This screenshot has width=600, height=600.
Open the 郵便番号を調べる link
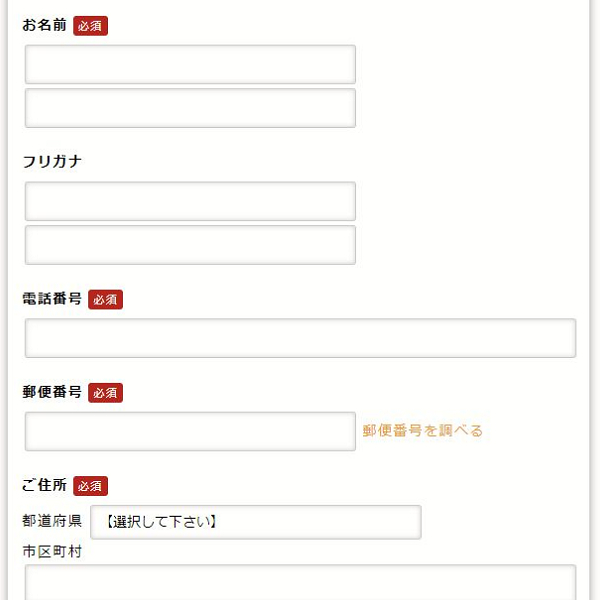(422, 431)
